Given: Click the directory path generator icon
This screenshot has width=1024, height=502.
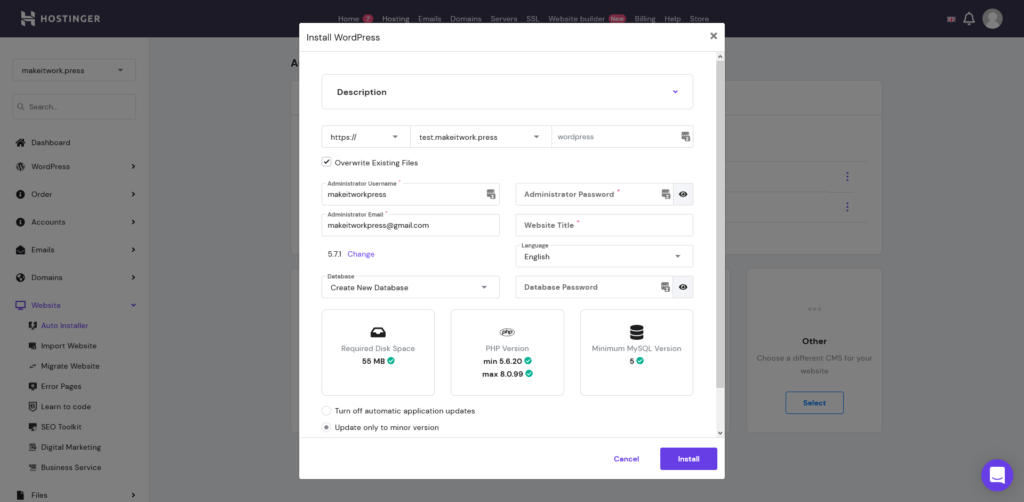Looking at the screenshot, I should coord(685,136).
